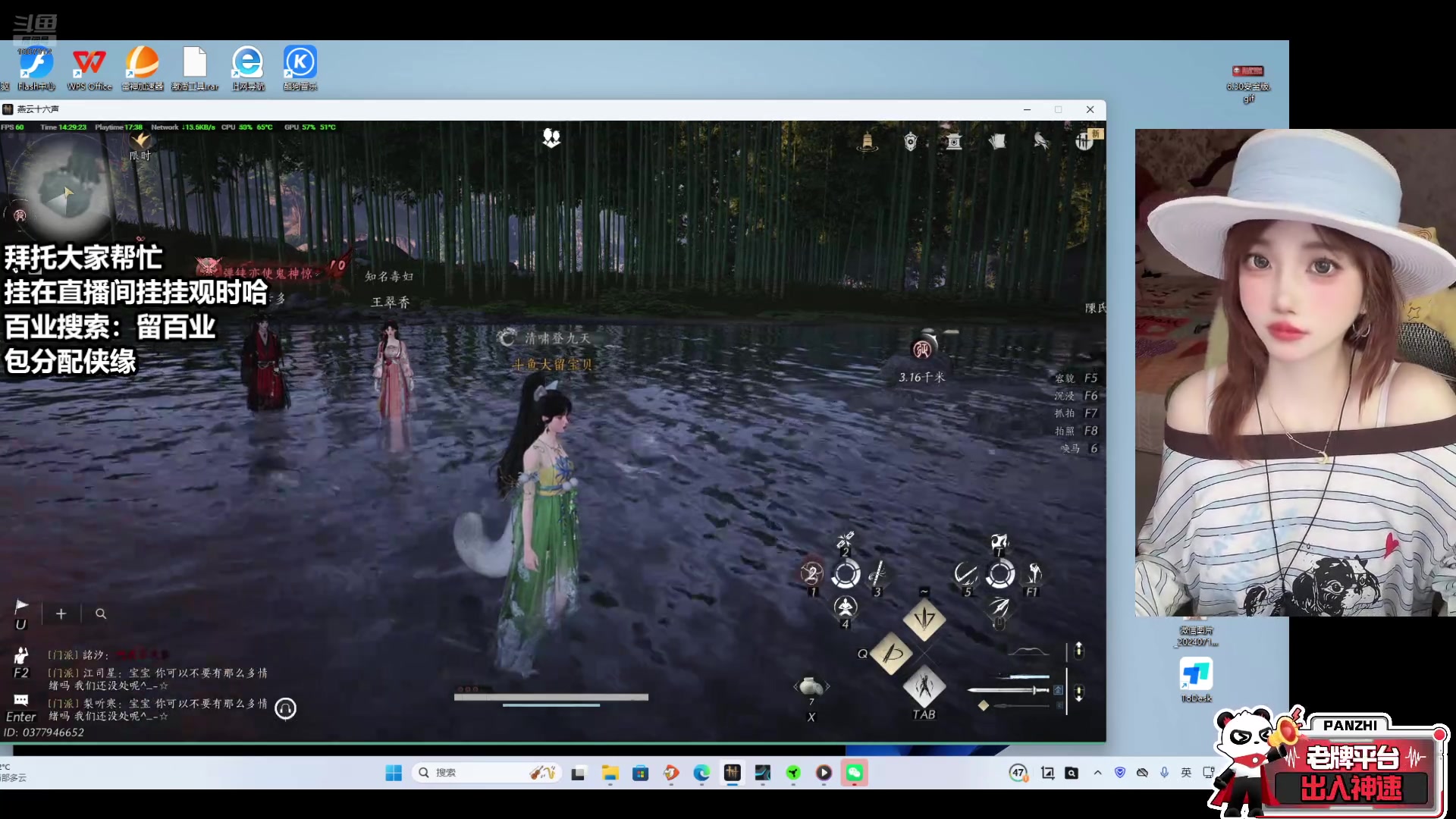Screen dimensions: 1456x819
Task: Open chat input via Enter bubble icon
Action: 21,700
